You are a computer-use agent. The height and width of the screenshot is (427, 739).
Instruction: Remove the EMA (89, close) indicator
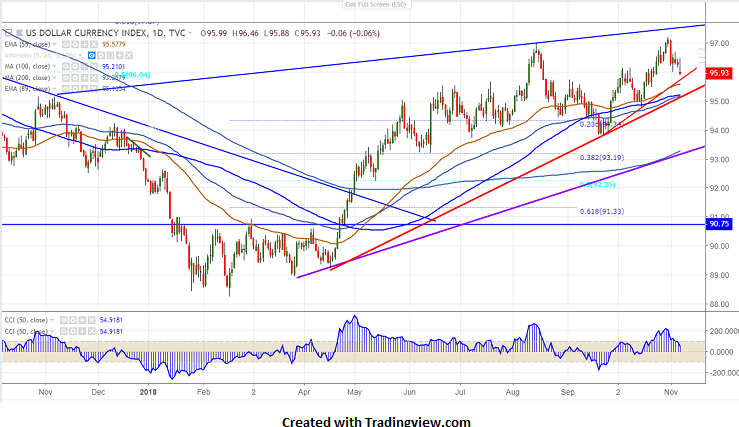pos(94,89)
